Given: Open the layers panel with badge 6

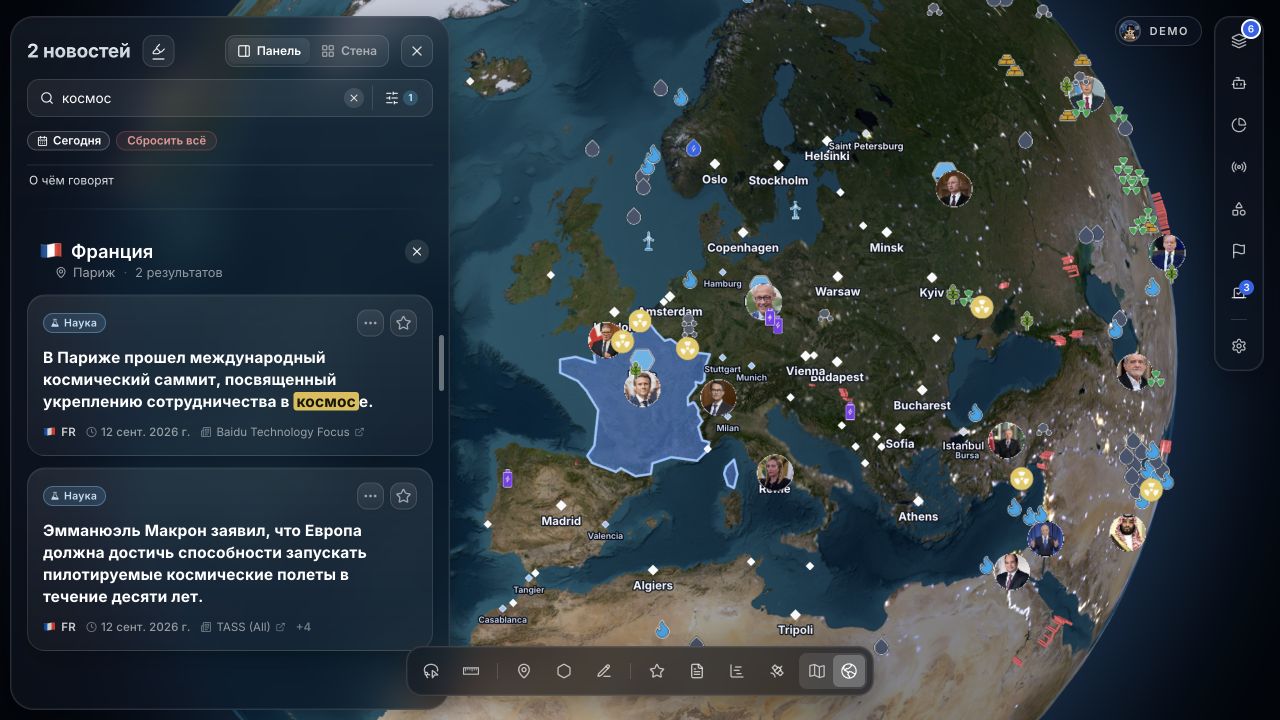Looking at the screenshot, I should 1239,41.
